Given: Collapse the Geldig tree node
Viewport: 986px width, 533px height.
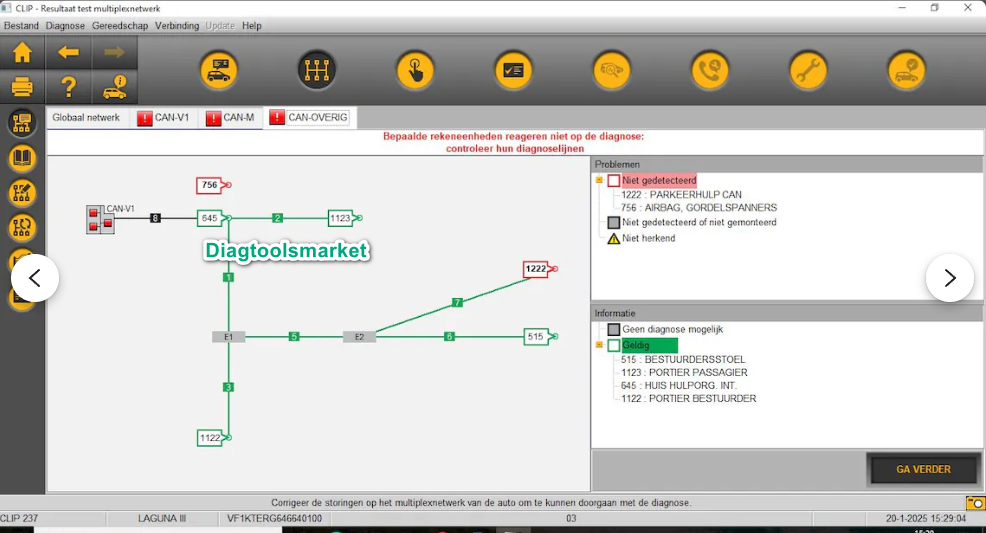Looking at the screenshot, I should pyautogui.click(x=599, y=346).
